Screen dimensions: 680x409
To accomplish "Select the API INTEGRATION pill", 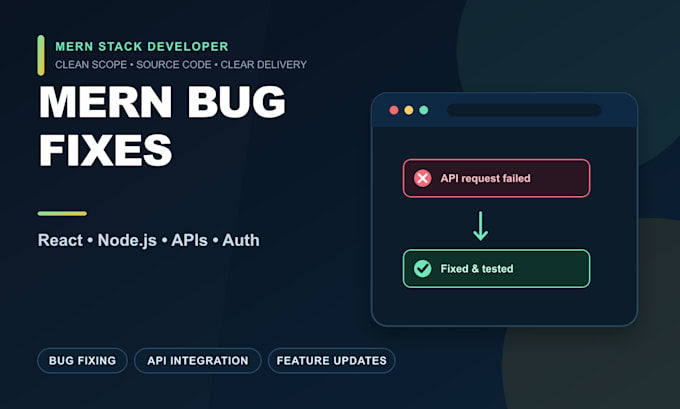I will coord(198,360).
